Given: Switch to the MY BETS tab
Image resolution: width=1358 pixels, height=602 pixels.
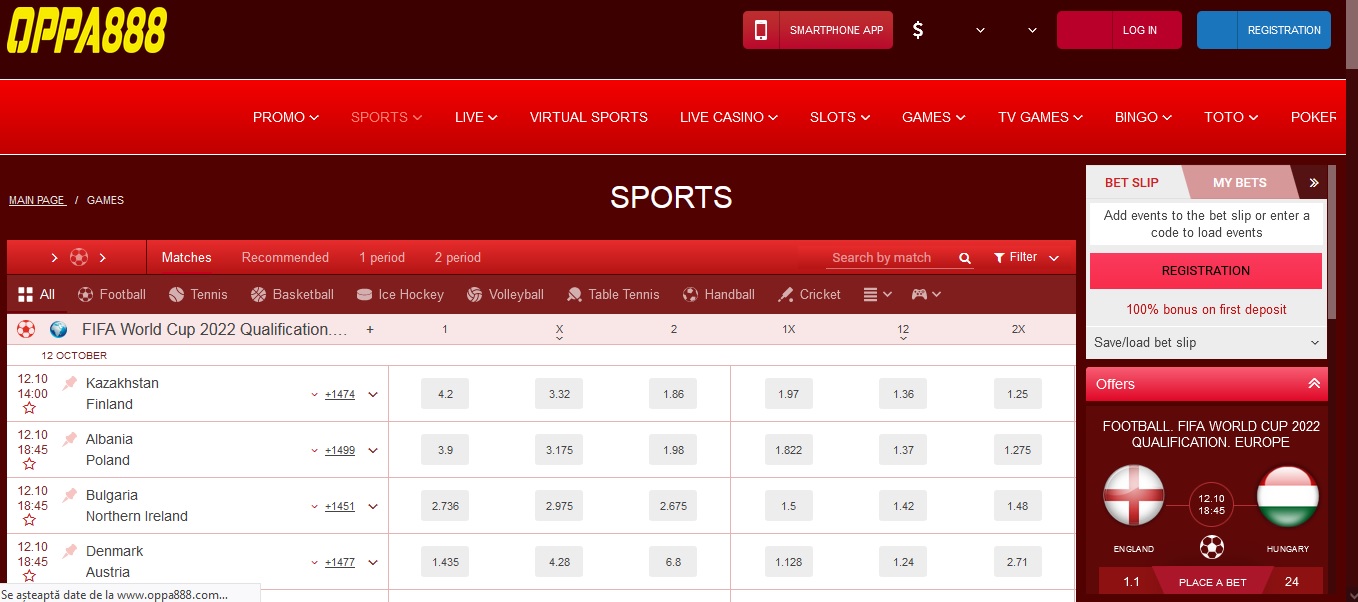Looking at the screenshot, I should (1239, 183).
